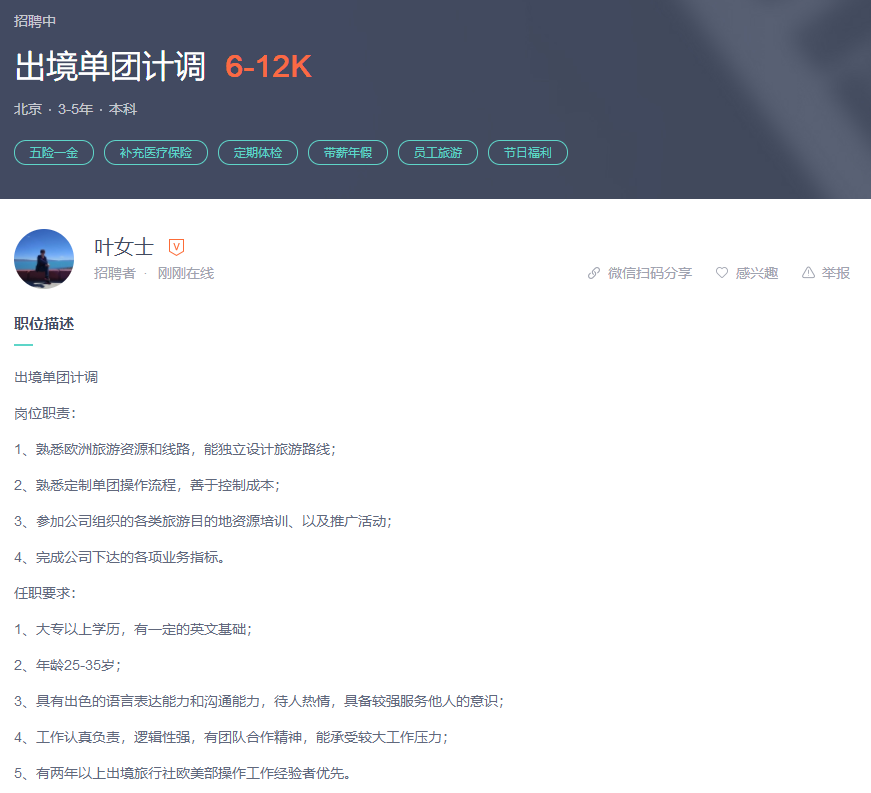Click the 职位描述 section heading

coord(44,324)
